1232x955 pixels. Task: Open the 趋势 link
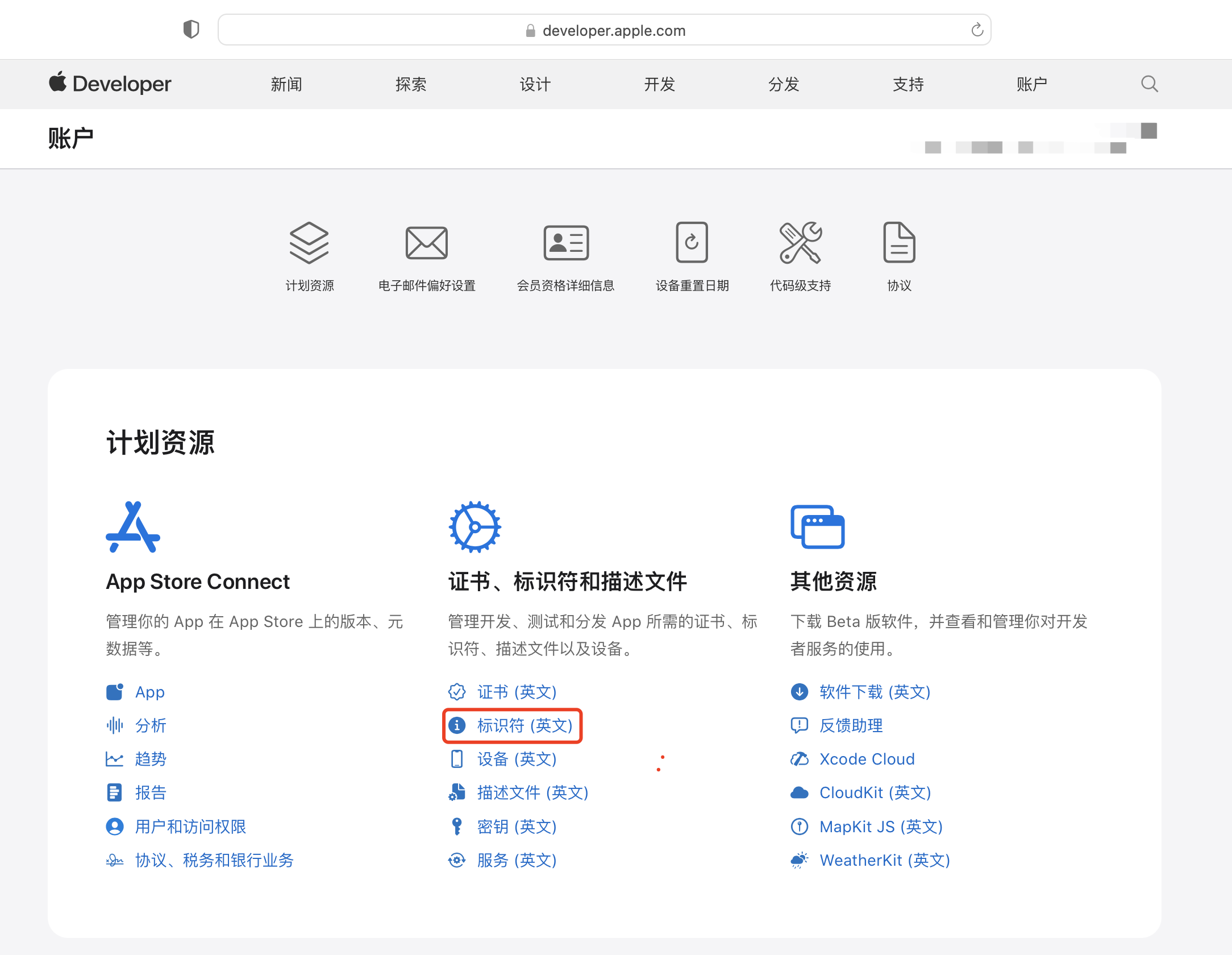pyautogui.click(x=151, y=759)
